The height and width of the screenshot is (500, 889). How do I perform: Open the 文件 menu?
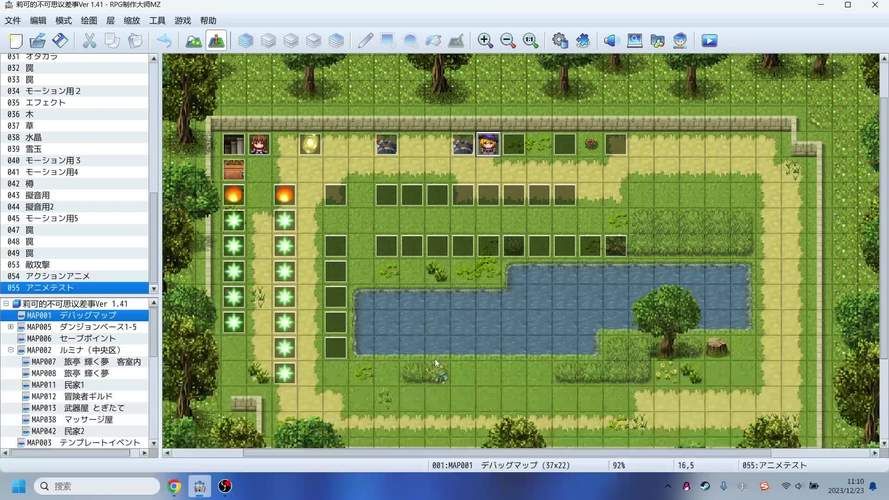click(12, 20)
